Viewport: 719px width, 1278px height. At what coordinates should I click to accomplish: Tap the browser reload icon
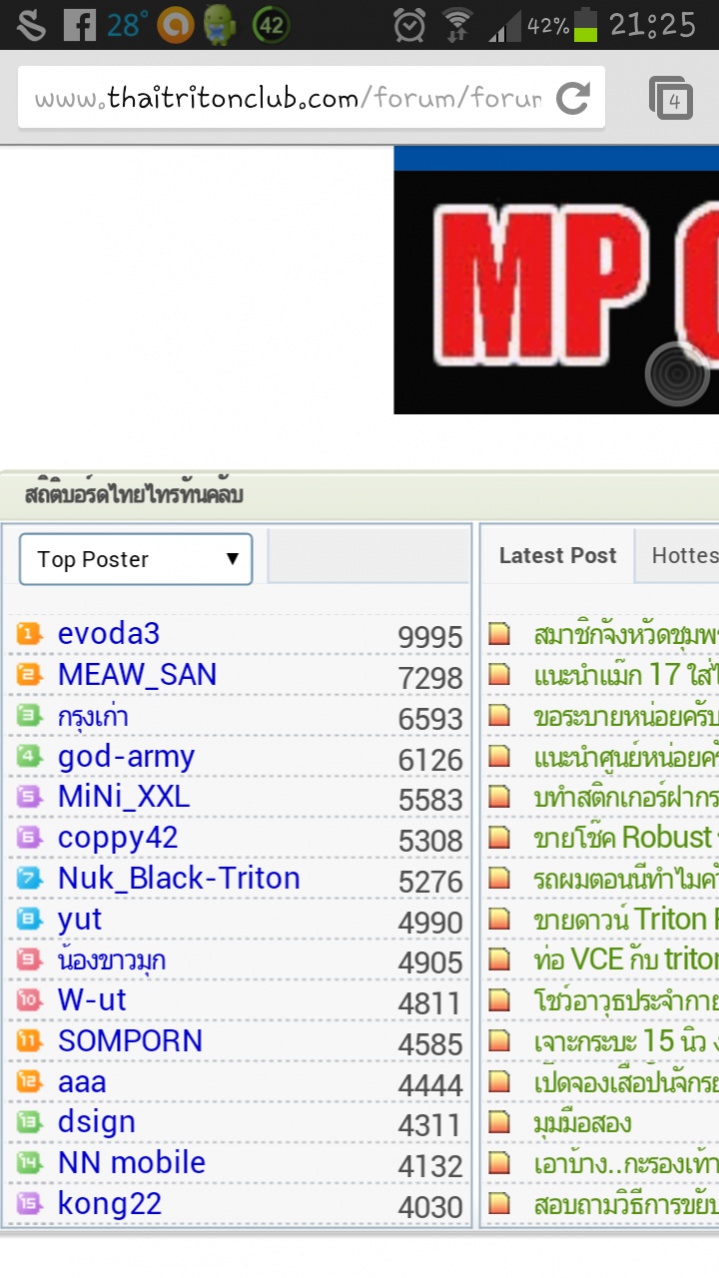point(573,98)
